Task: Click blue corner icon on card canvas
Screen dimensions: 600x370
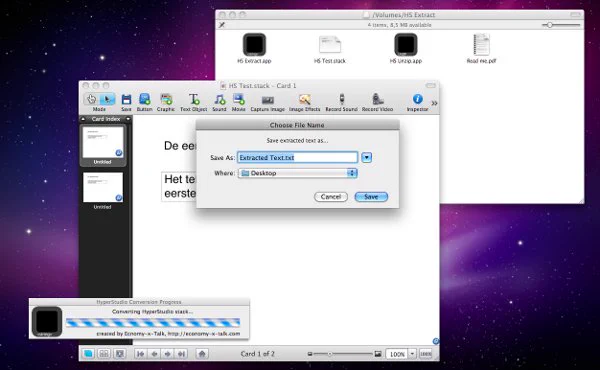Action: click(x=435, y=341)
